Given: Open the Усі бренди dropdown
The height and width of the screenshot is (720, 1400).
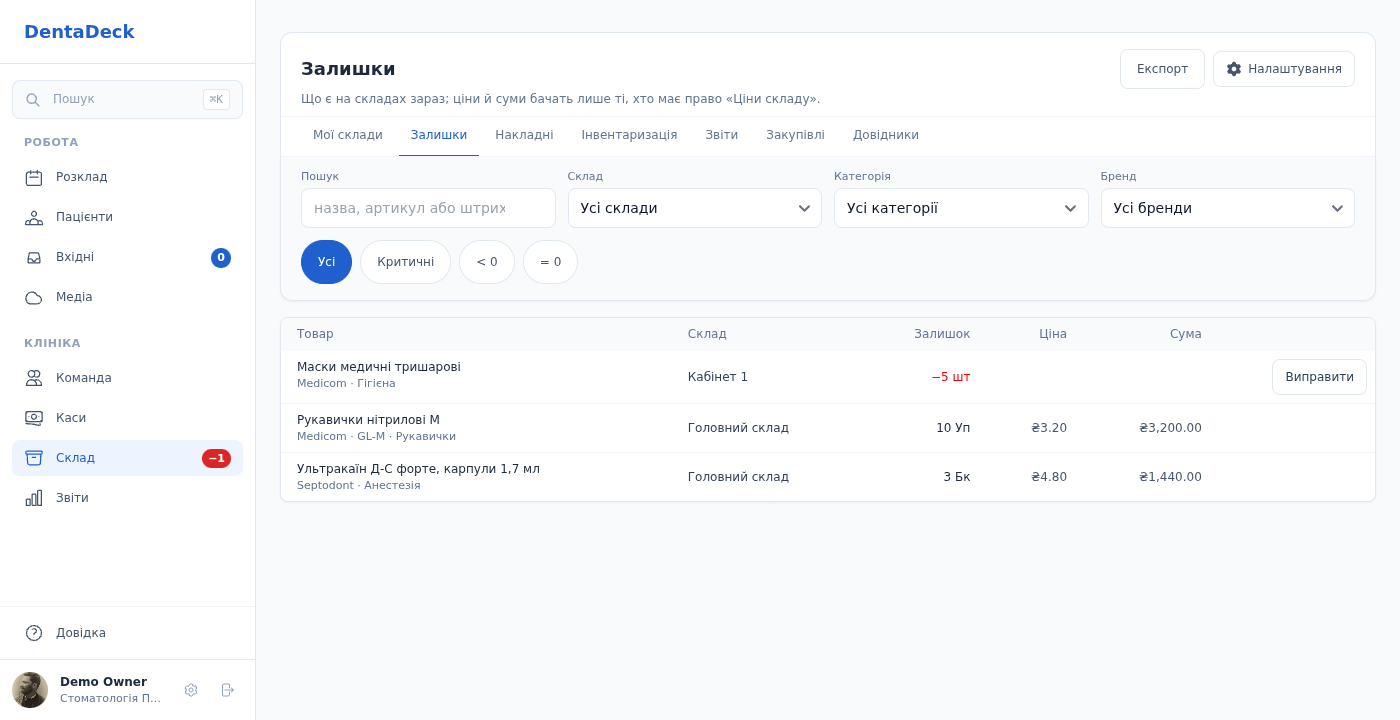Looking at the screenshot, I should [1228, 208].
